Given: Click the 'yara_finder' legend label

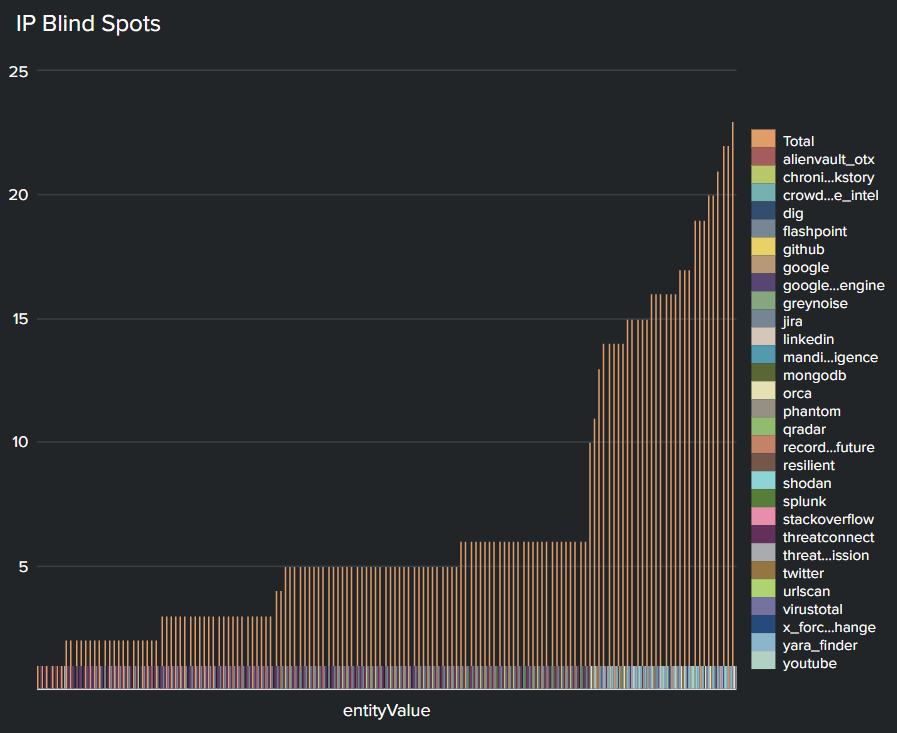Looking at the screenshot, I should coord(820,645).
